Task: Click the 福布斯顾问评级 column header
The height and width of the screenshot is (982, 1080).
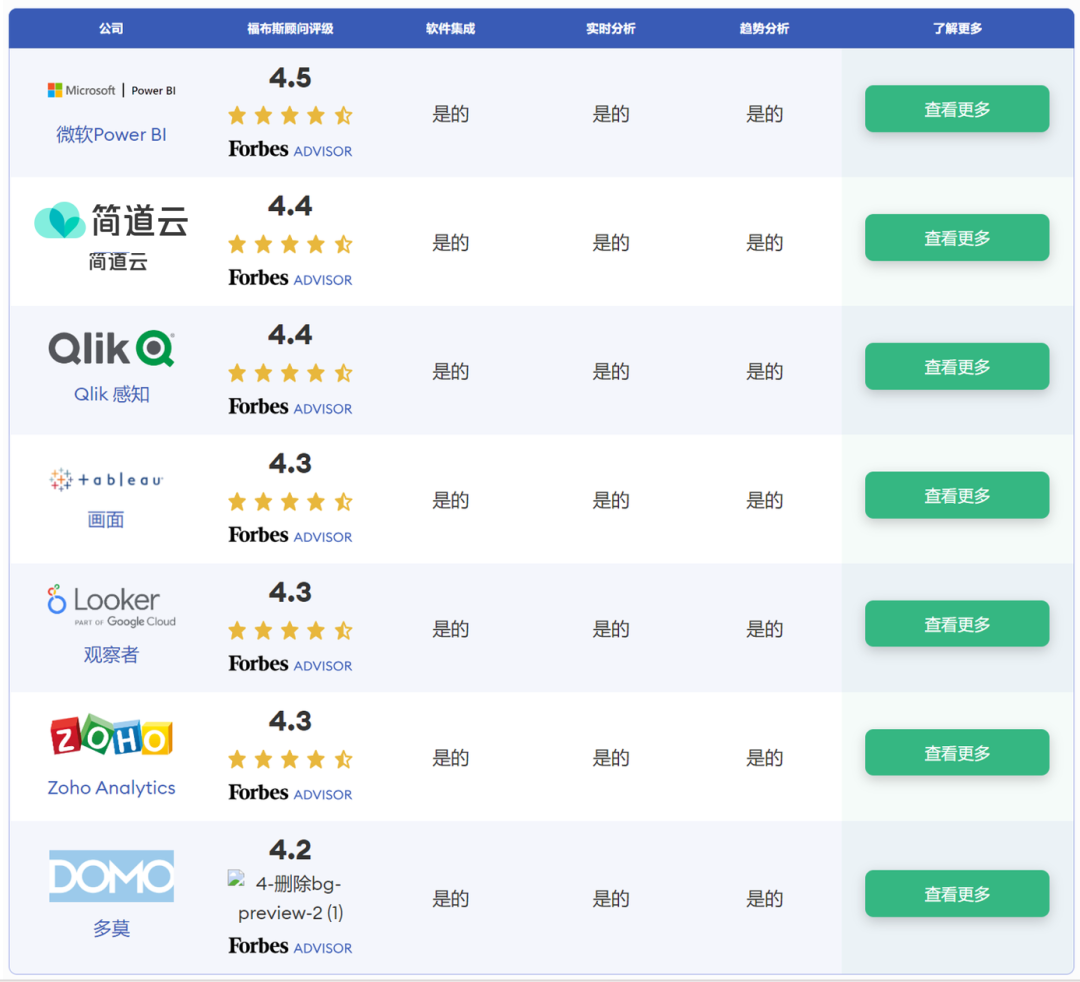Action: pos(290,28)
